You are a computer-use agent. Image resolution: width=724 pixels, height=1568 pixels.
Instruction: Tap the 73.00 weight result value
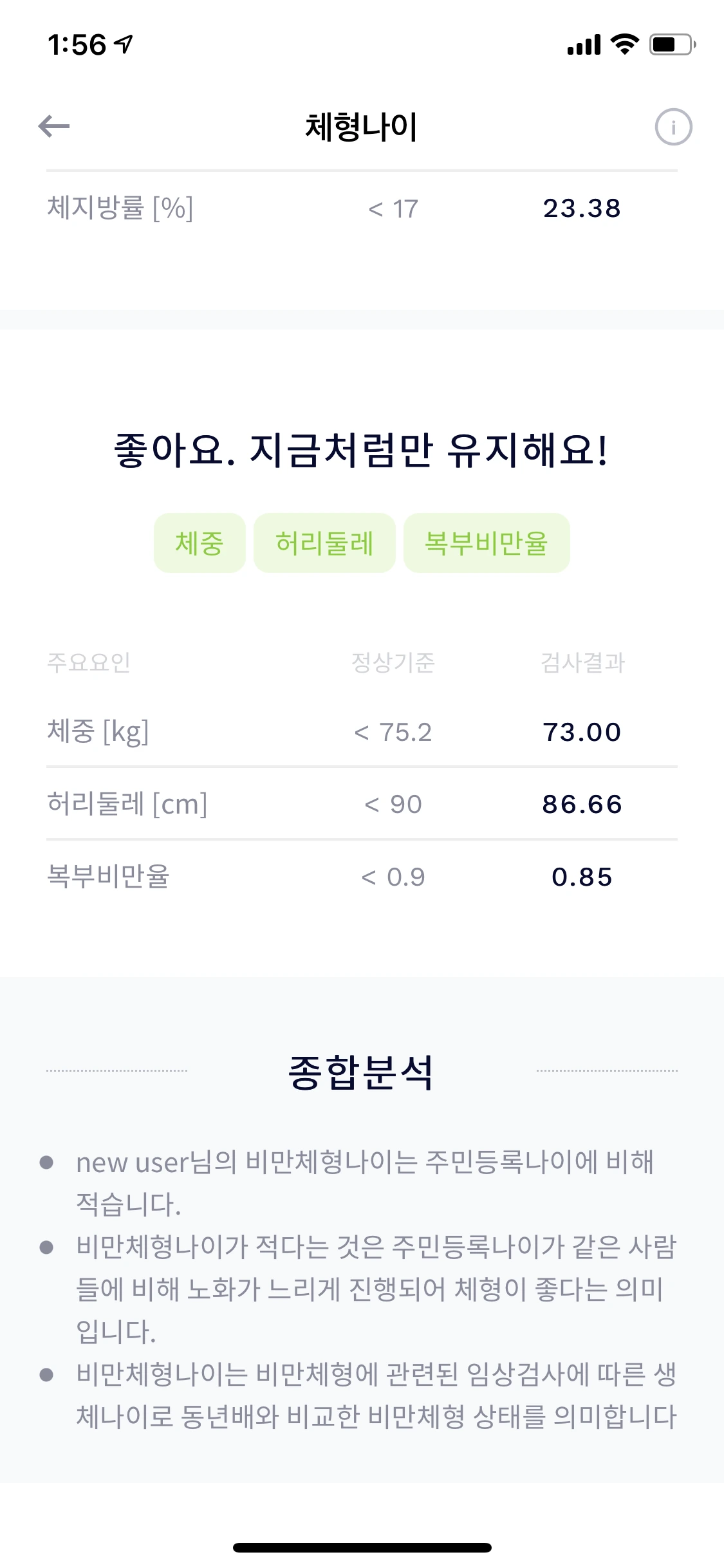(582, 732)
